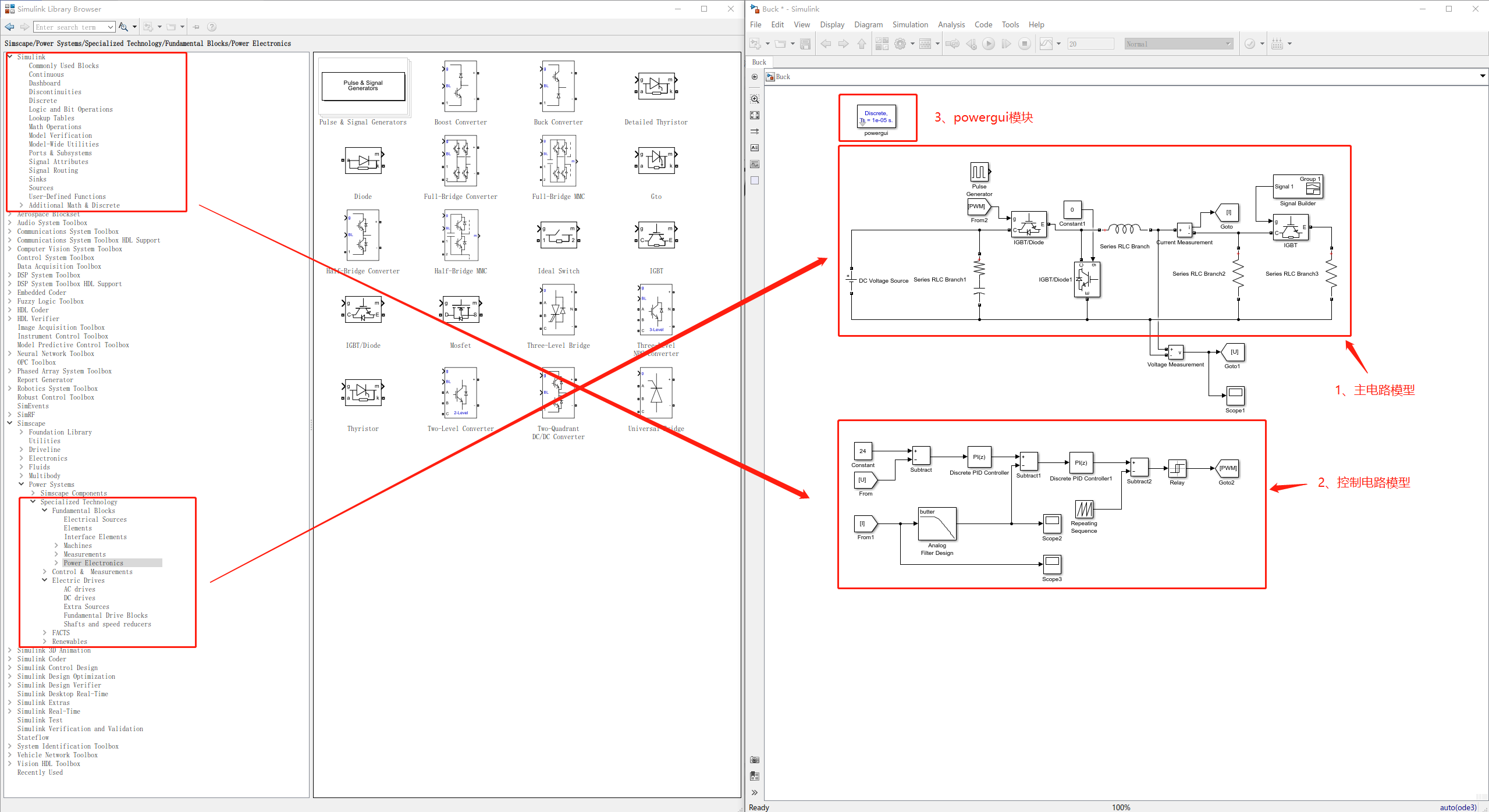Click the Model Configuration gear icon

[900, 44]
